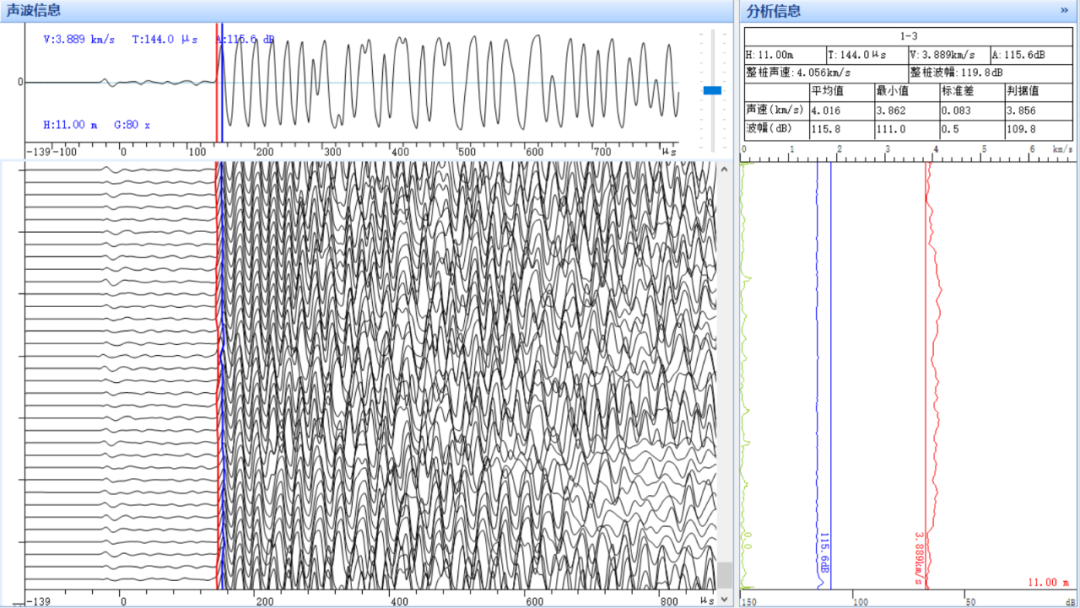1080x608 pixels.
Task: Click the 声速(km/s) row label
Action: tap(775, 110)
